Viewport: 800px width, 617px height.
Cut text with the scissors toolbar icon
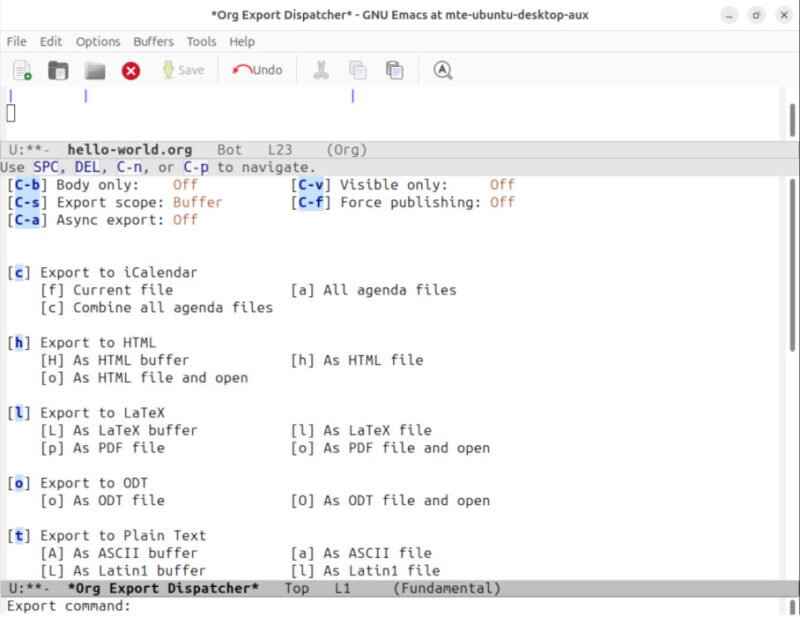tap(320, 70)
